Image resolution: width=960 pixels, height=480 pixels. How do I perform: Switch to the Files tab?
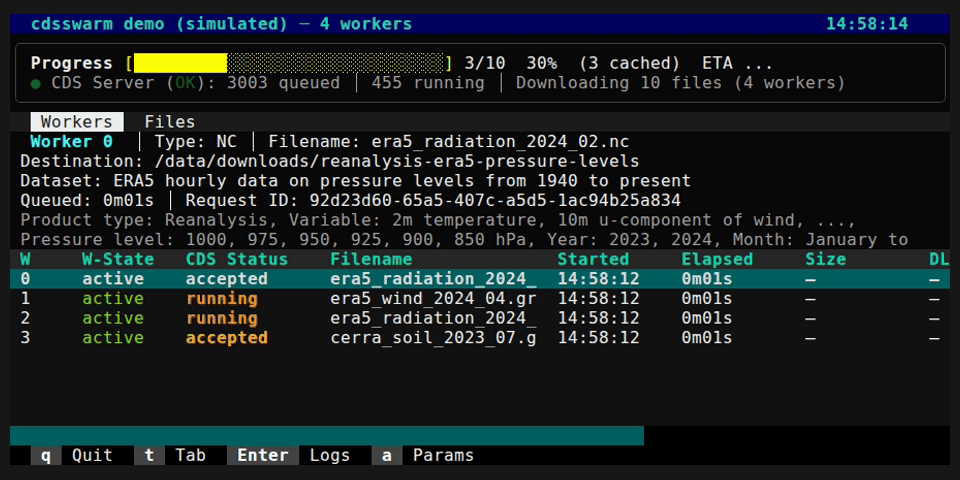click(170, 122)
